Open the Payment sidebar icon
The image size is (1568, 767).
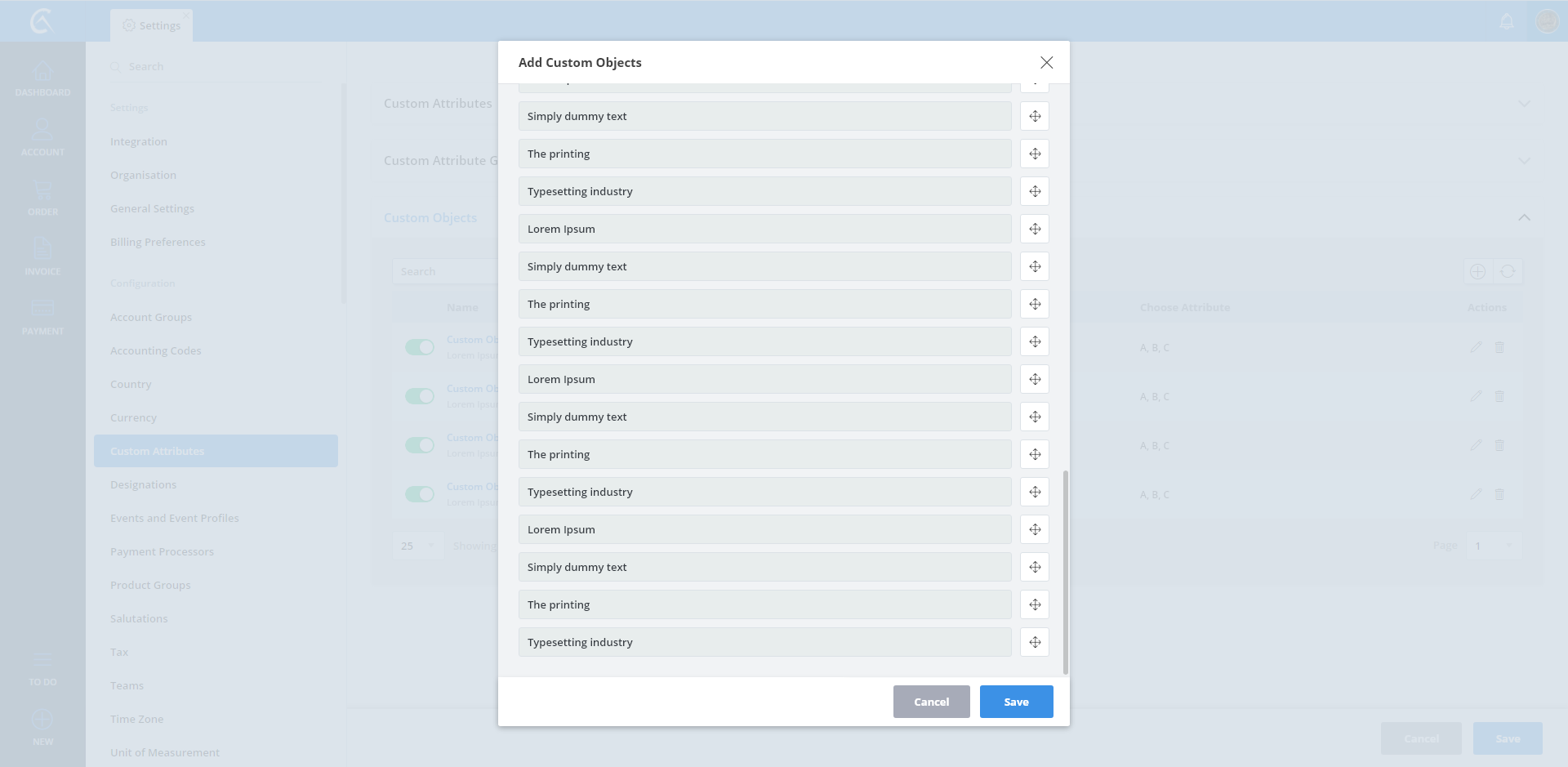pyautogui.click(x=42, y=316)
